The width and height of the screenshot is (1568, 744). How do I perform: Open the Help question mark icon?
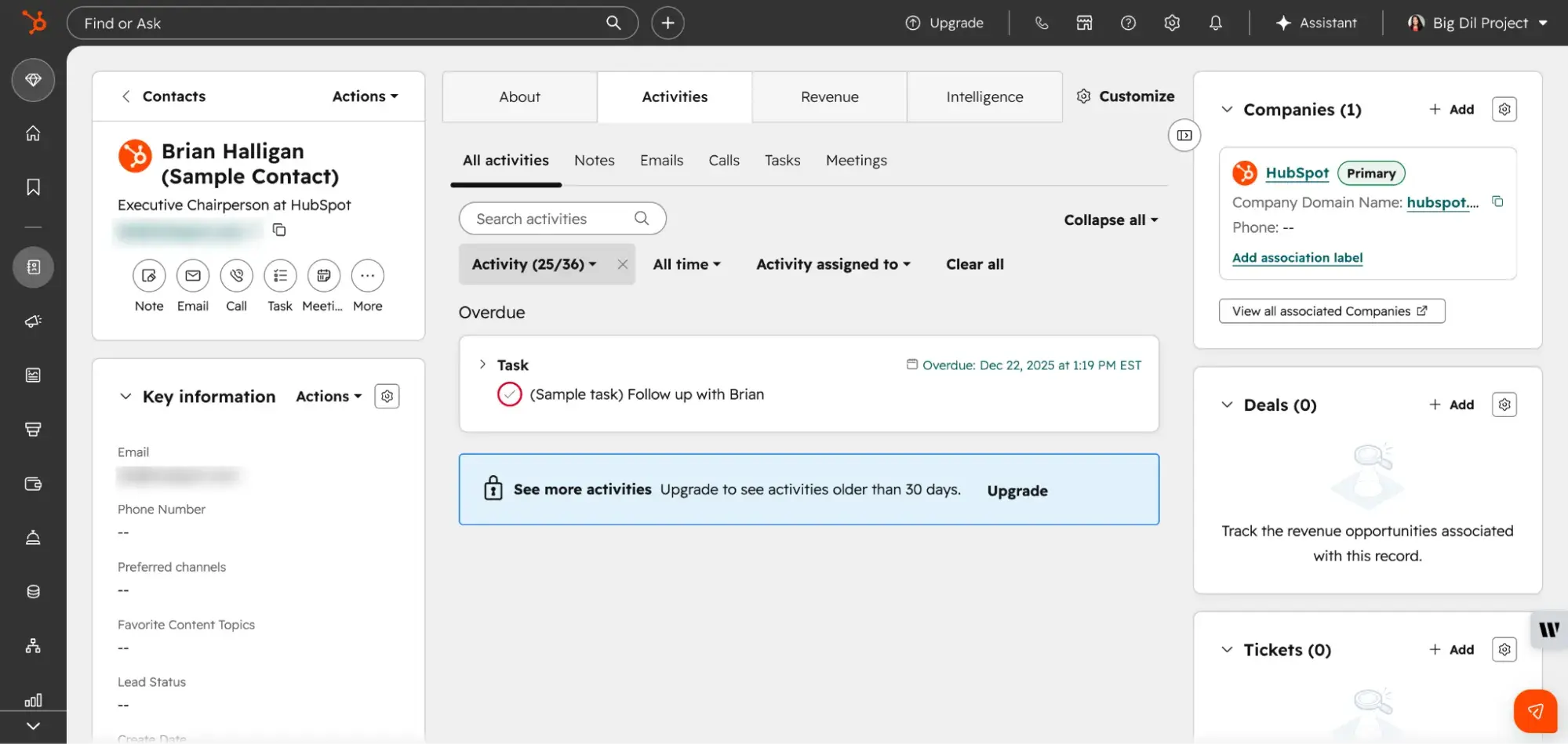click(1128, 23)
